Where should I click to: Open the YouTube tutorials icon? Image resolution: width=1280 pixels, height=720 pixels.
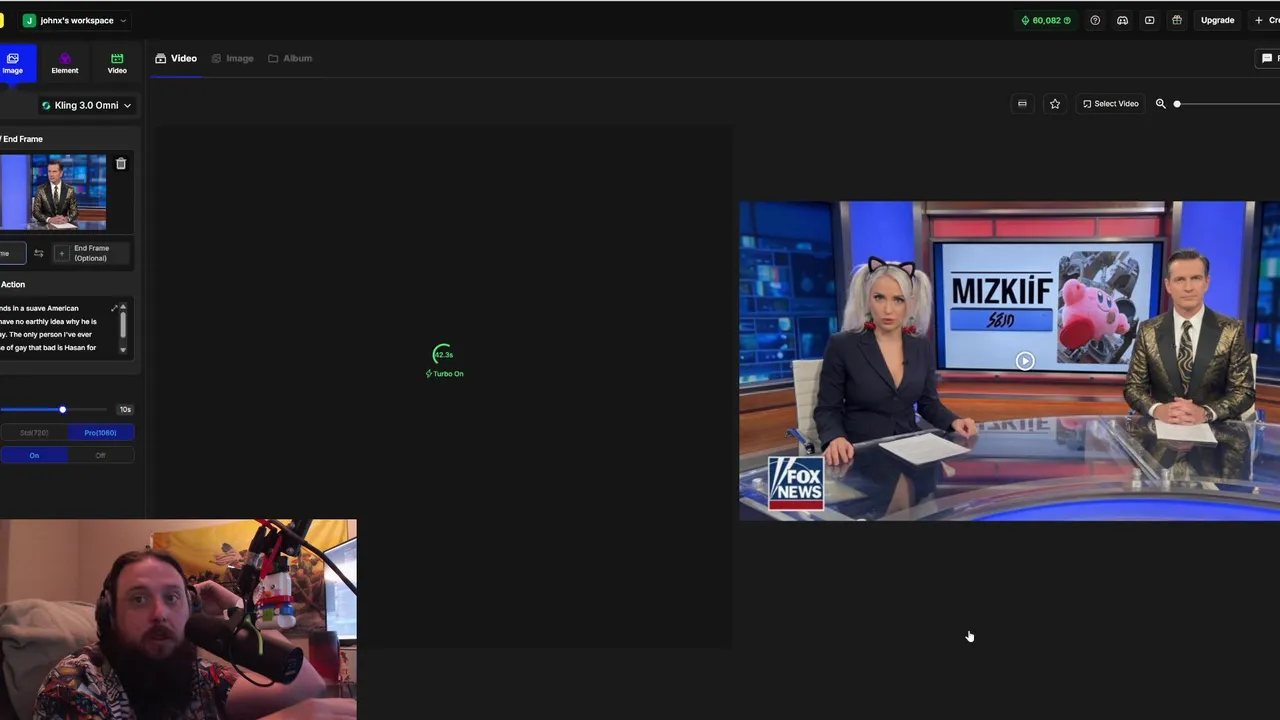click(1149, 20)
